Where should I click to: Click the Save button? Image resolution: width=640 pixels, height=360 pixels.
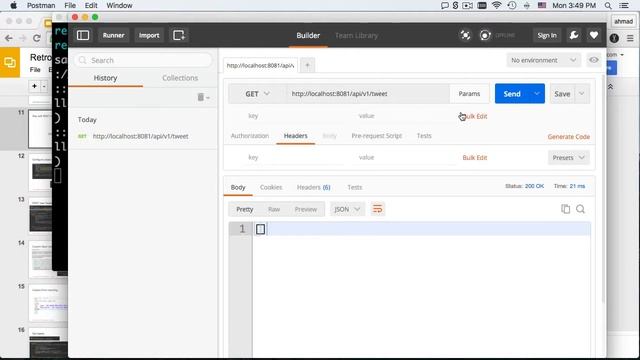click(x=562, y=94)
